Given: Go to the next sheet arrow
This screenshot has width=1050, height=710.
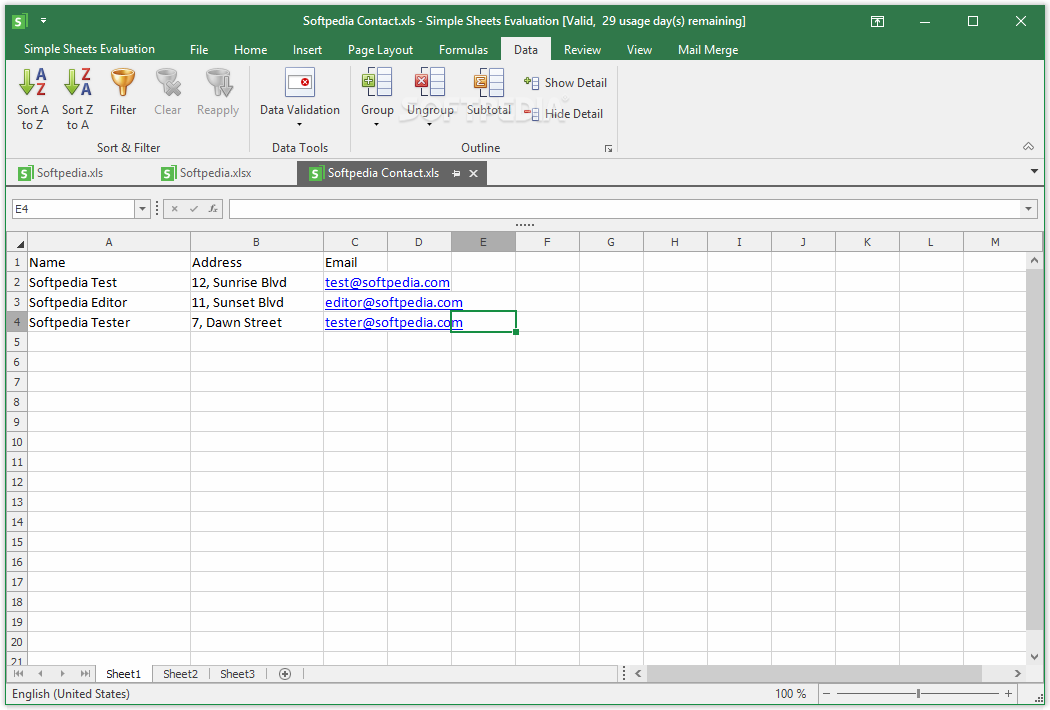Looking at the screenshot, I should coord(62,674).
